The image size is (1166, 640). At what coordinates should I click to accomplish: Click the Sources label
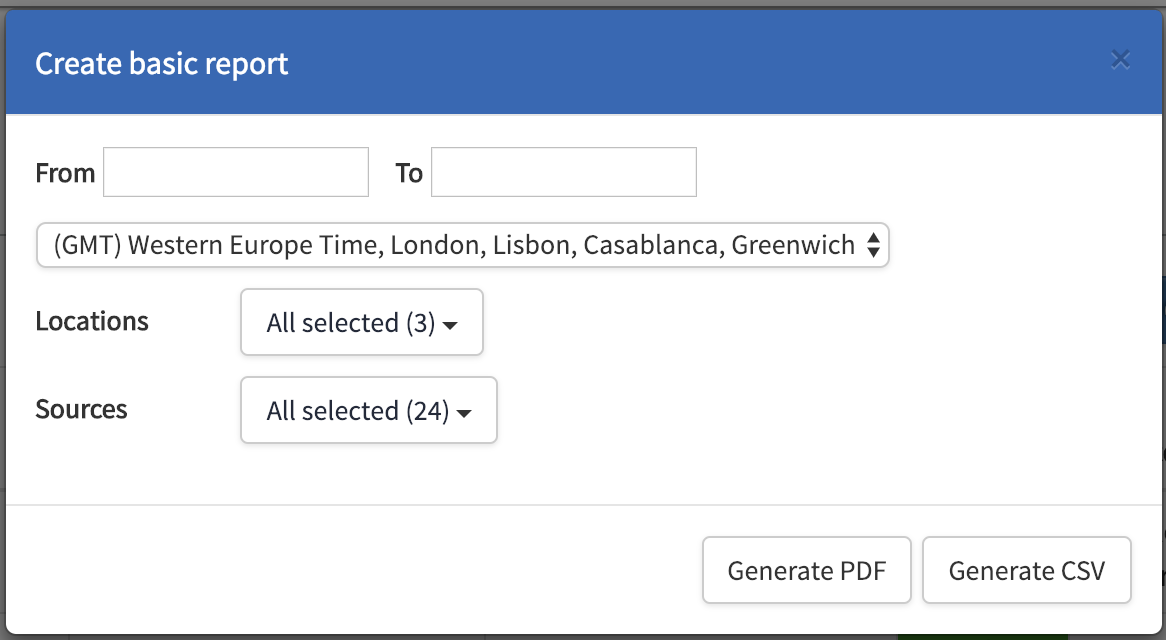click(81, 410)
